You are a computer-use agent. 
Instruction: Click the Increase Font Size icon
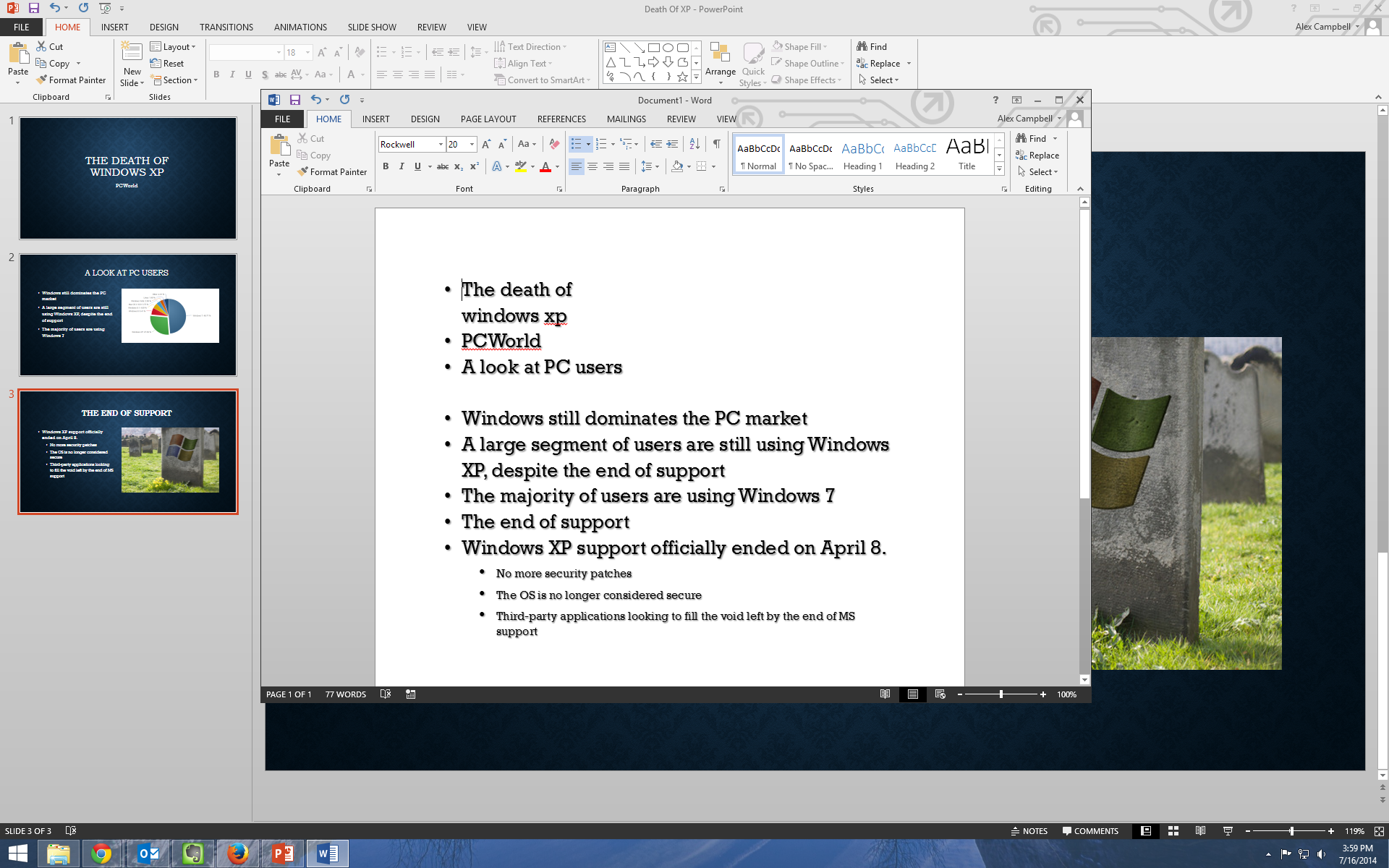click(487, 144)
